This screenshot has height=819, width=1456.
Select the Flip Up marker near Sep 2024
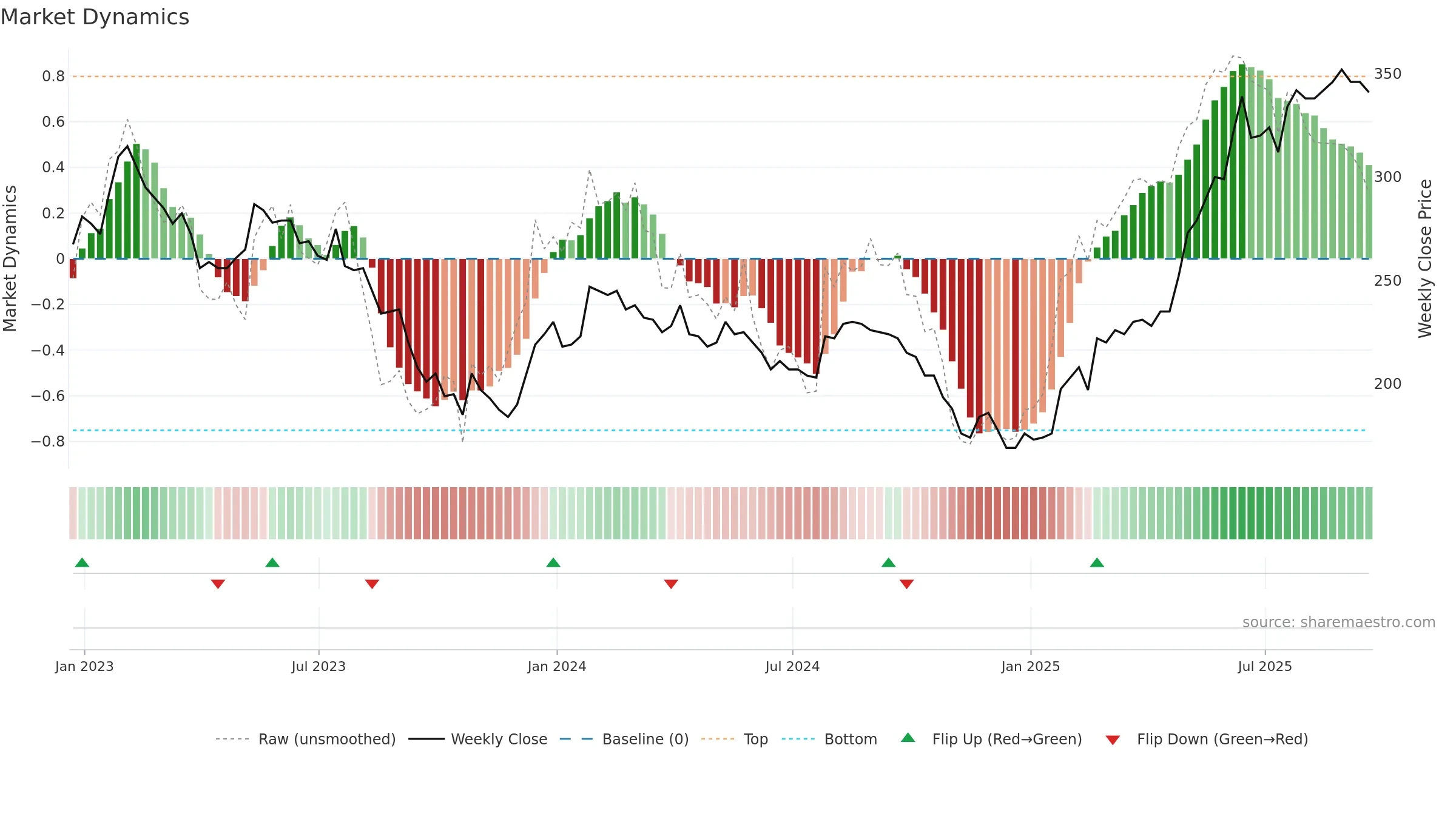(x=889, y=562)
